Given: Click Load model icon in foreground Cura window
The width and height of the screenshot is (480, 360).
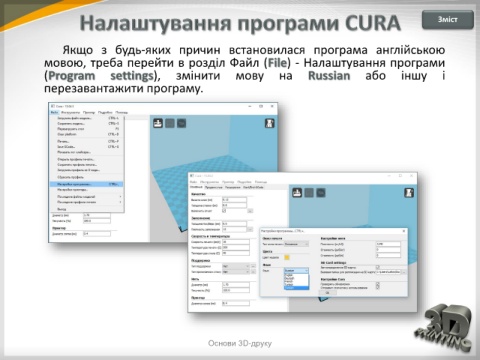Looking at the screenshot, I should (x=297, y=193).
